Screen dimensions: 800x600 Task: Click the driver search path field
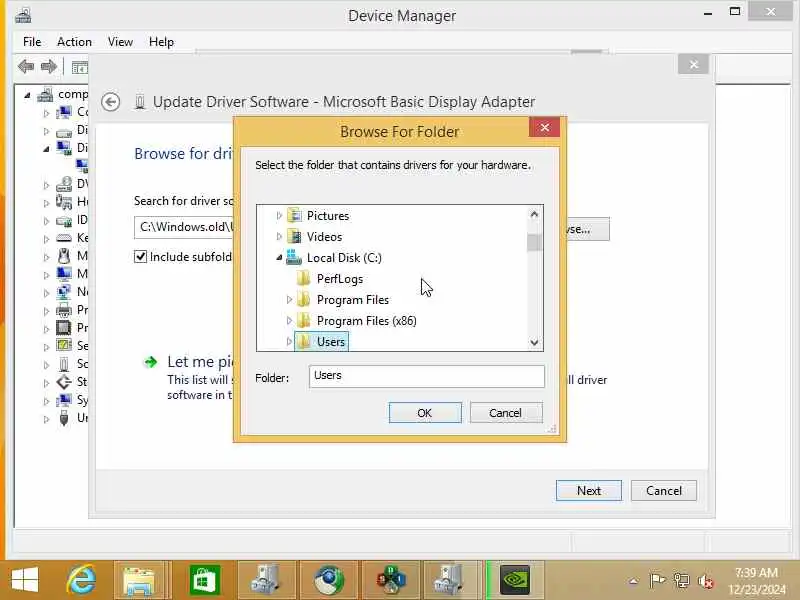tap(184, 227)
